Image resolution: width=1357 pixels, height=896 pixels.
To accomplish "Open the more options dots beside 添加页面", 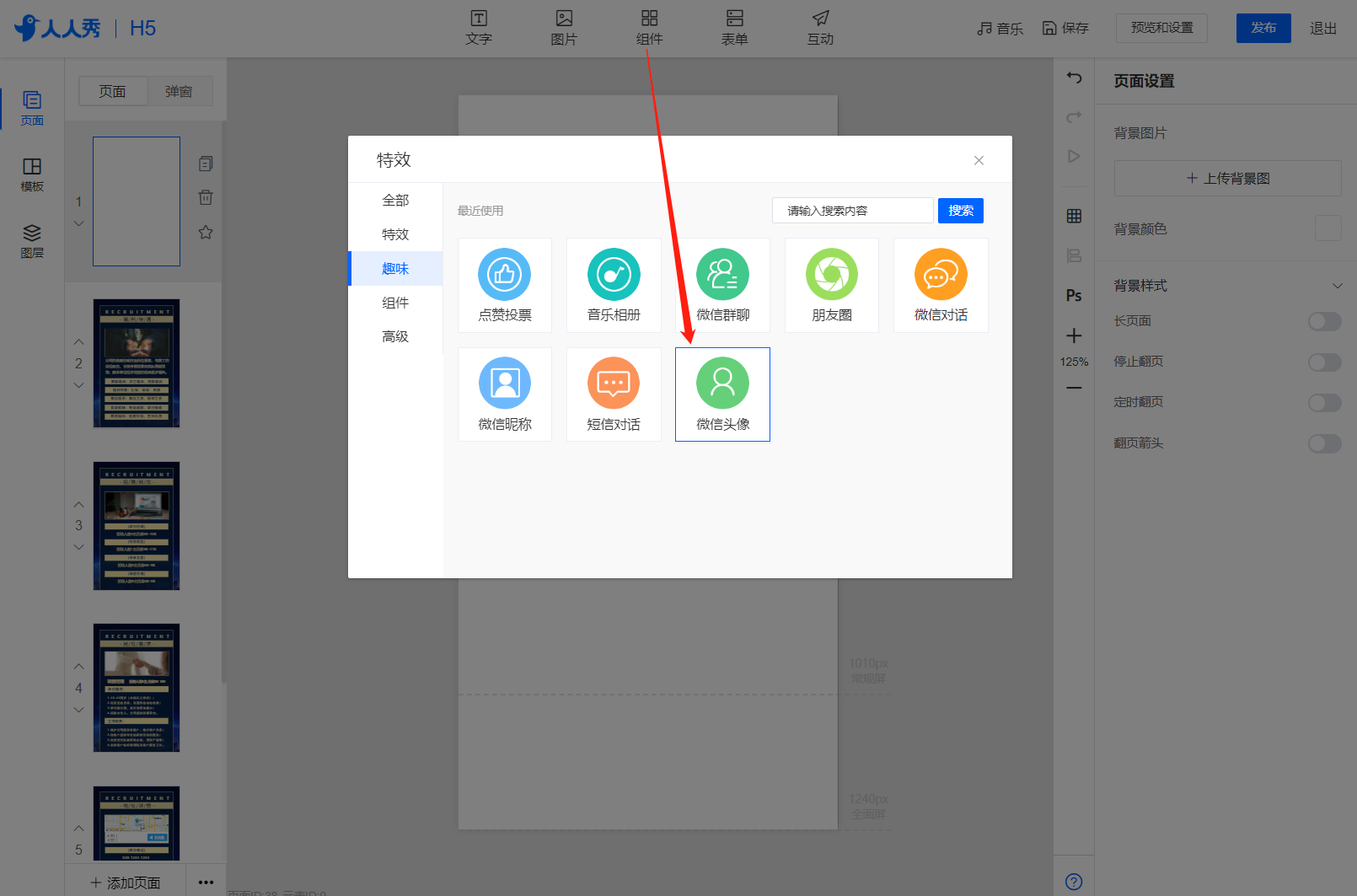I will pos(206,883).
